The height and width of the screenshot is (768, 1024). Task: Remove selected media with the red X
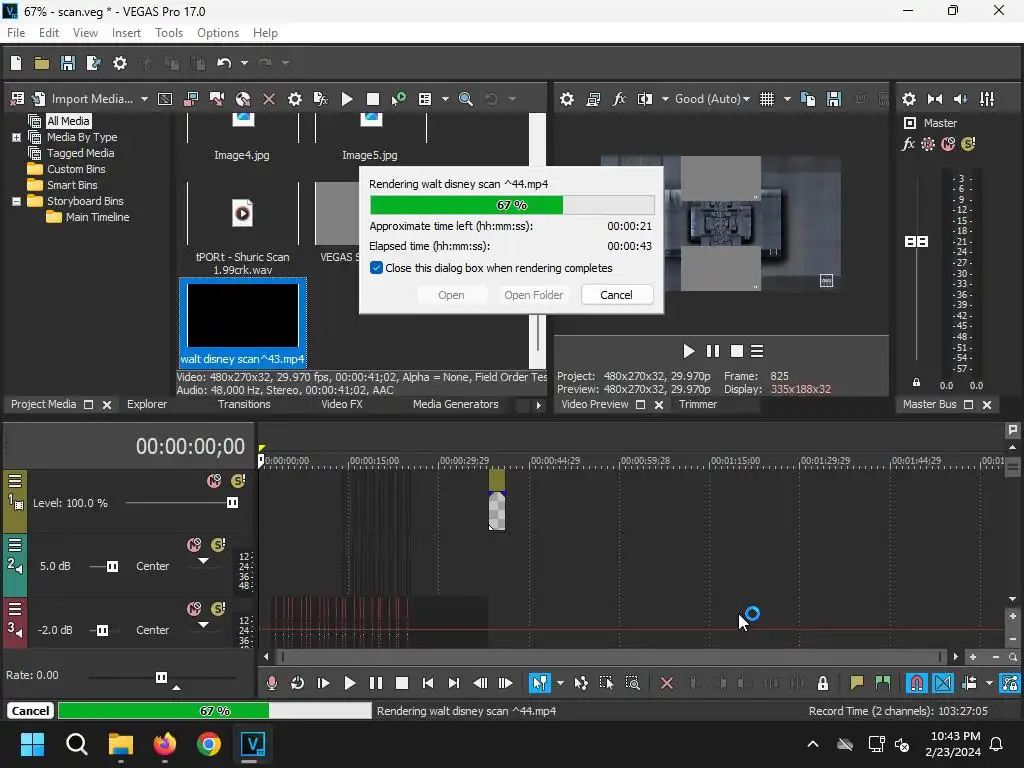(x=268, y=99)
